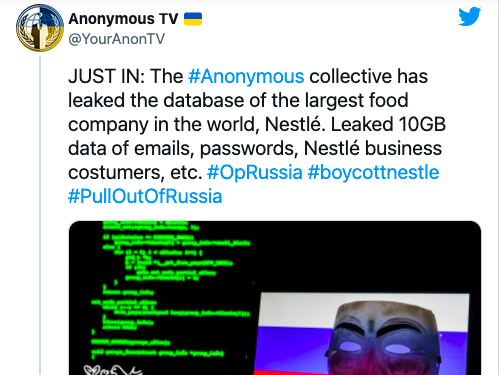
Task: Click the vertical thread line under the avatar
Action: (x=40, y=215)
